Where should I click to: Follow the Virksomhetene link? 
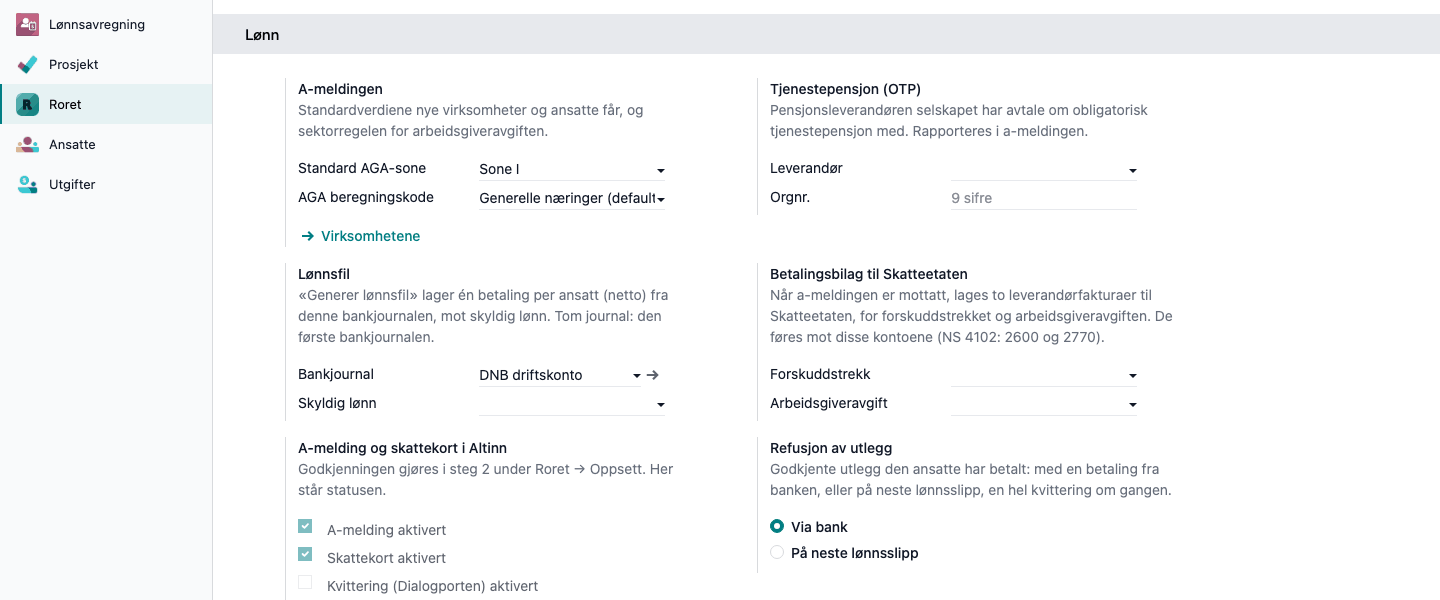pos(360,236)
